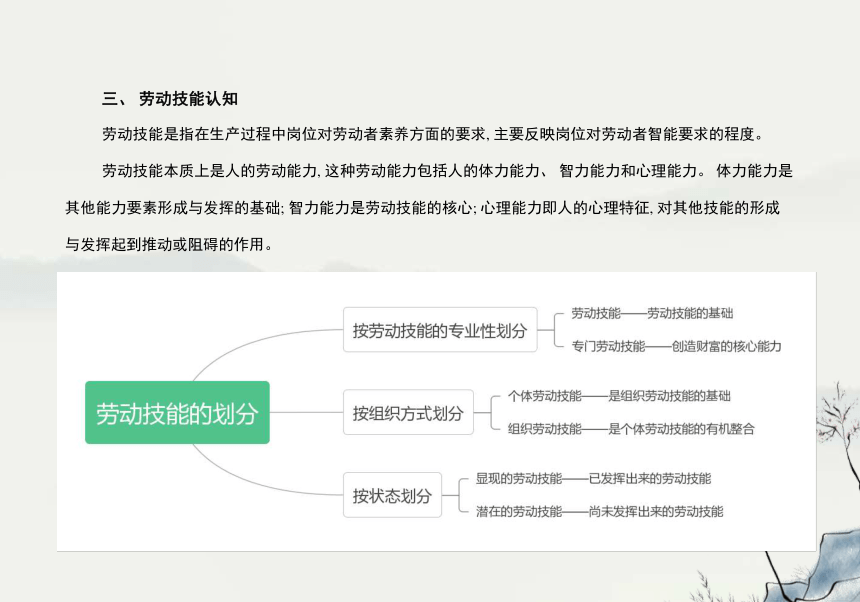Click the heading 三、劳动技能认知
The width and height of the screenshot is (860, 602).
[x=169, y=99]
